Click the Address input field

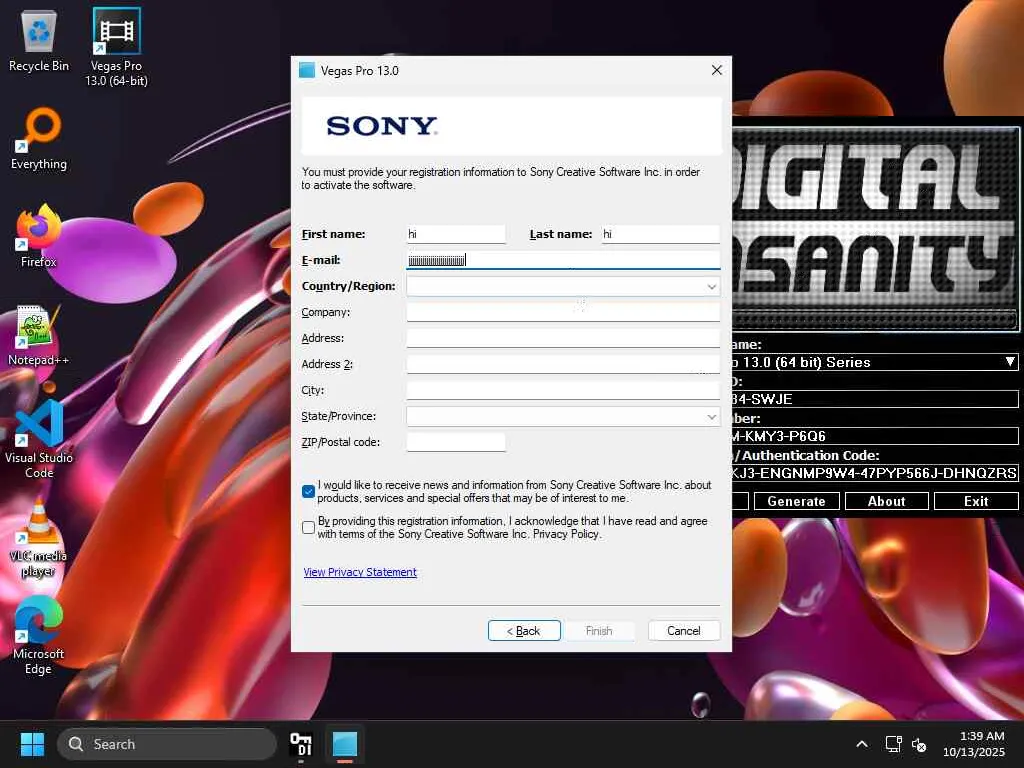[563, 338]
